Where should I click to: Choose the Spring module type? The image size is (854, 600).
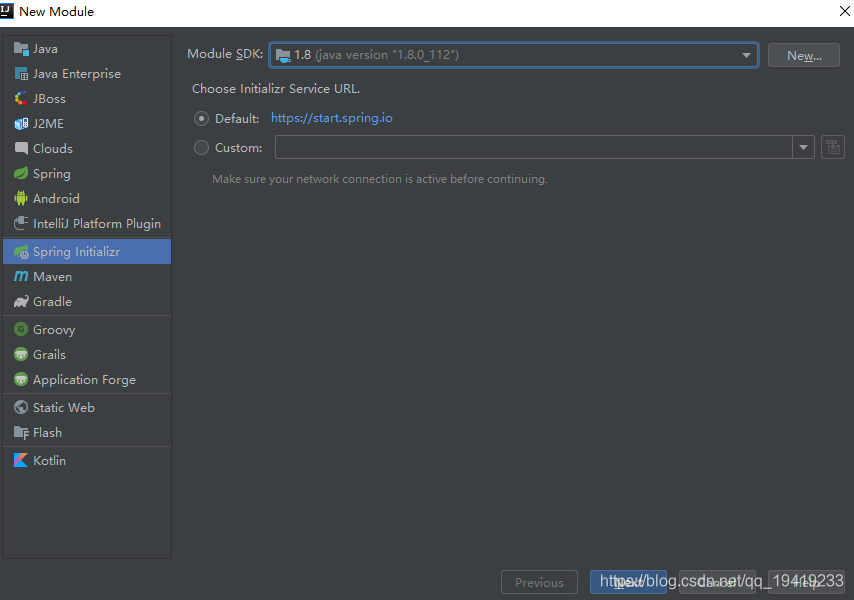pos(87,174)
